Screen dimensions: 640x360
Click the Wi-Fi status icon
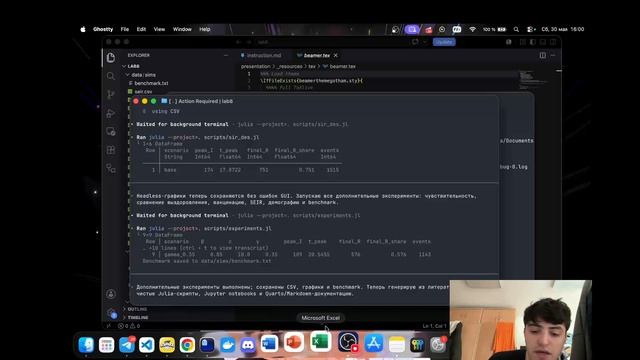pyautogui.click(x=472, y=29)
